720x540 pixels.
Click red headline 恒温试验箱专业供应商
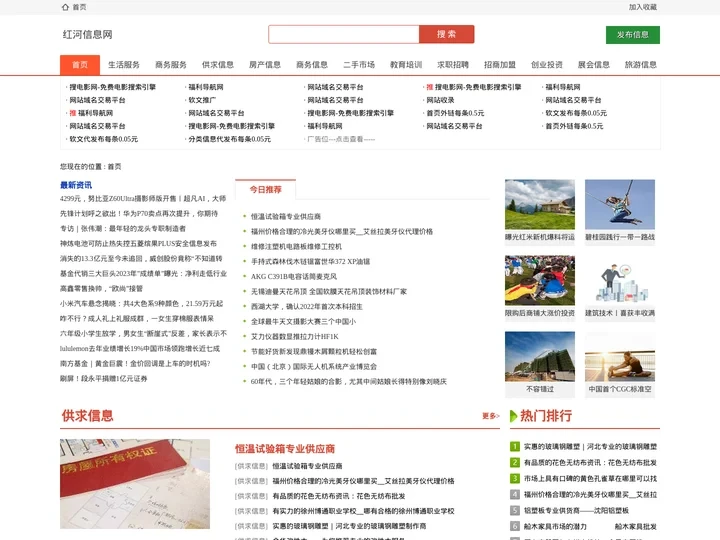tap(285, 449)
